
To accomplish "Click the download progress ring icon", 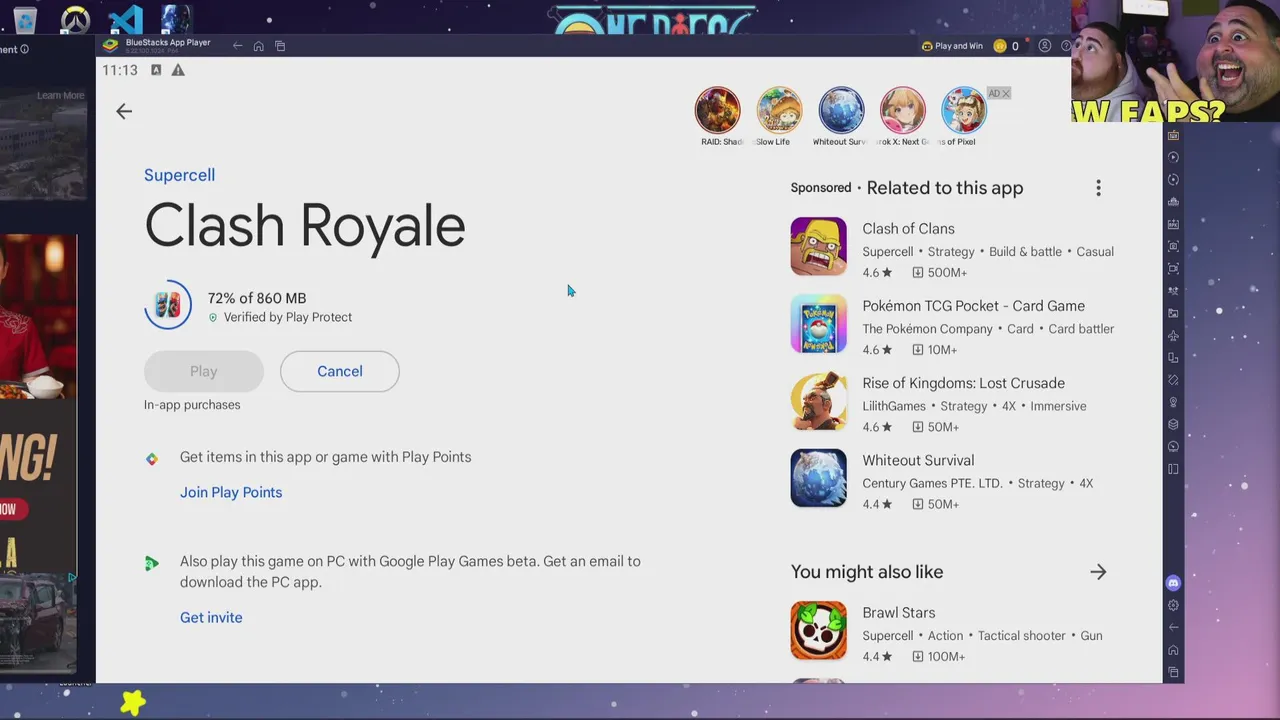I will click(168, 305).
